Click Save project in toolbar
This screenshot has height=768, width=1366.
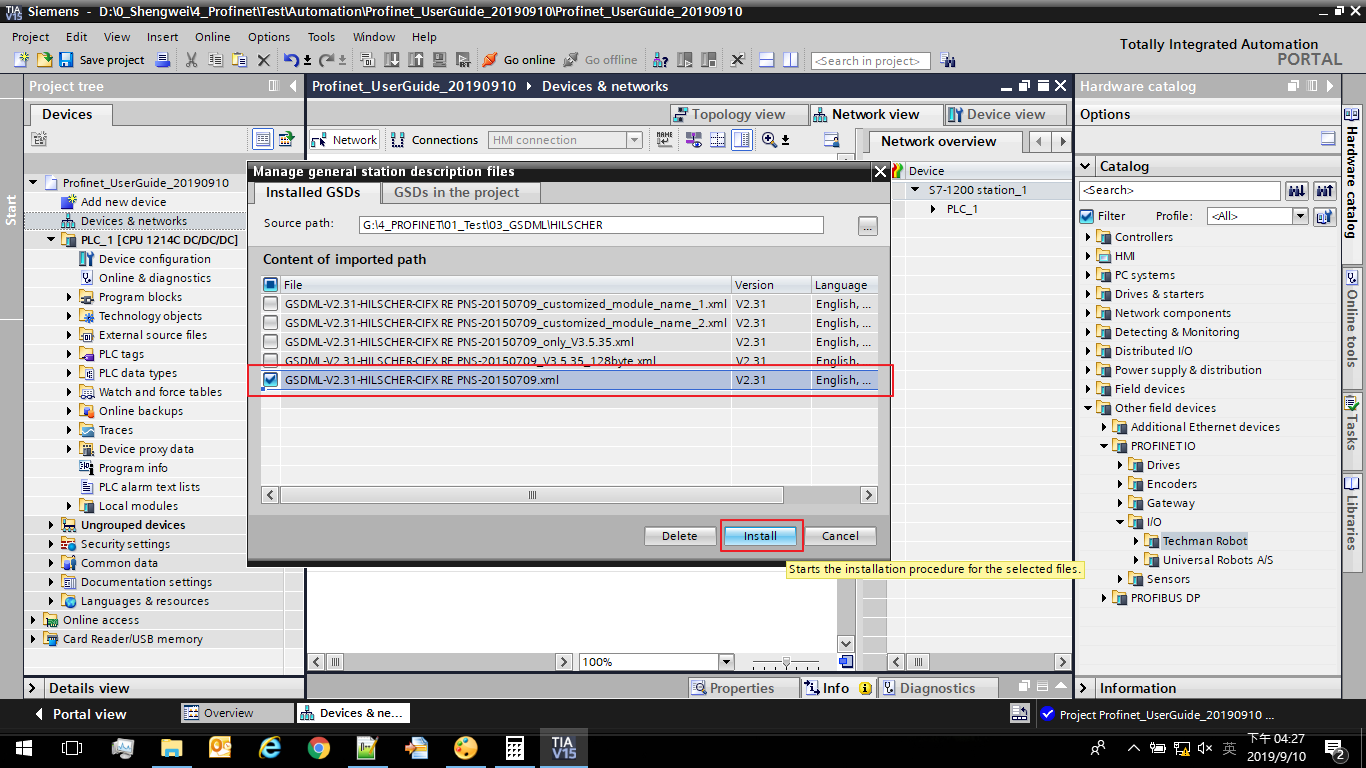[x=102, y=60]
